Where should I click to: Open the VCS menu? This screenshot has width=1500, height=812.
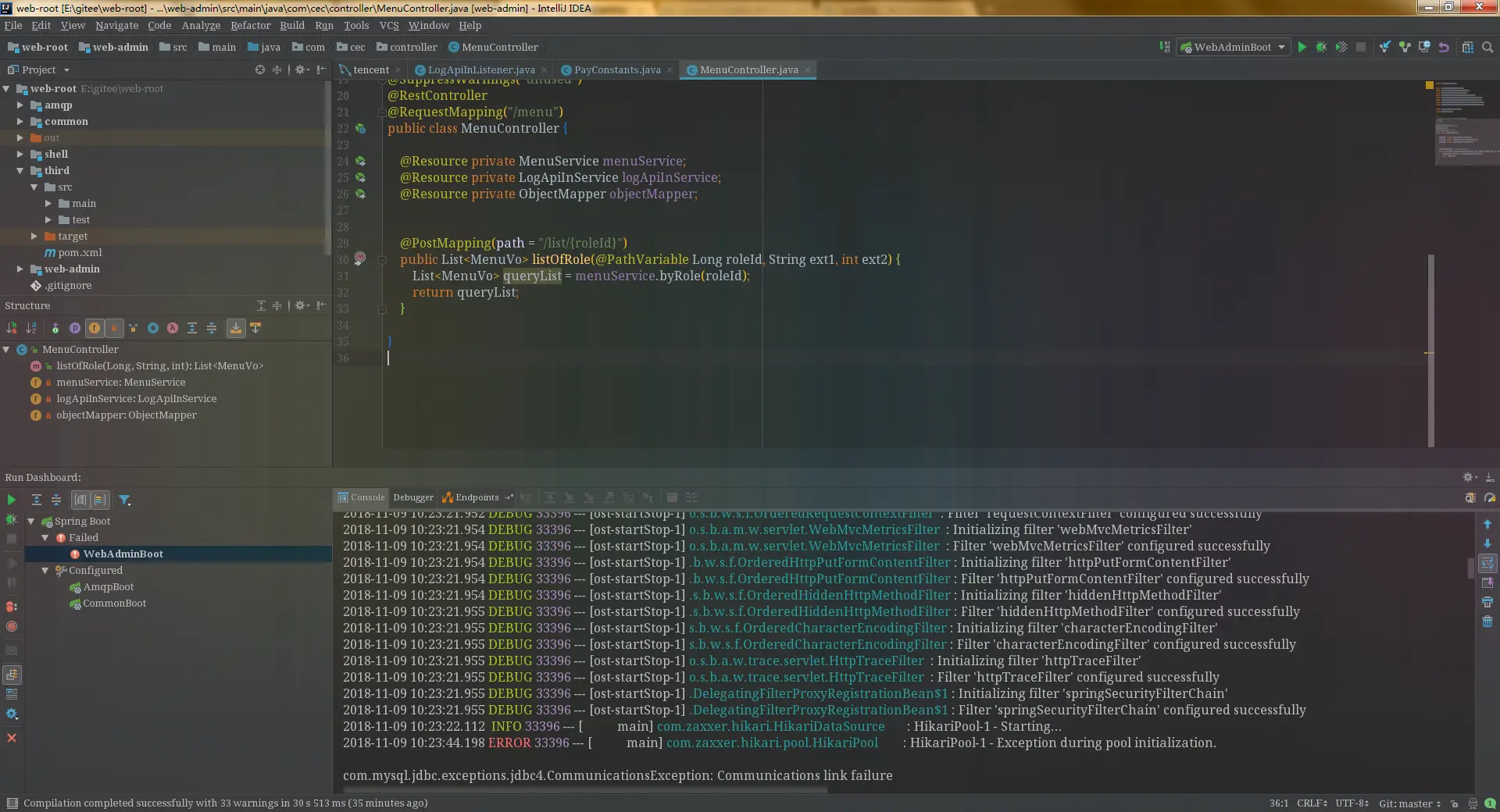coord(389,25)
